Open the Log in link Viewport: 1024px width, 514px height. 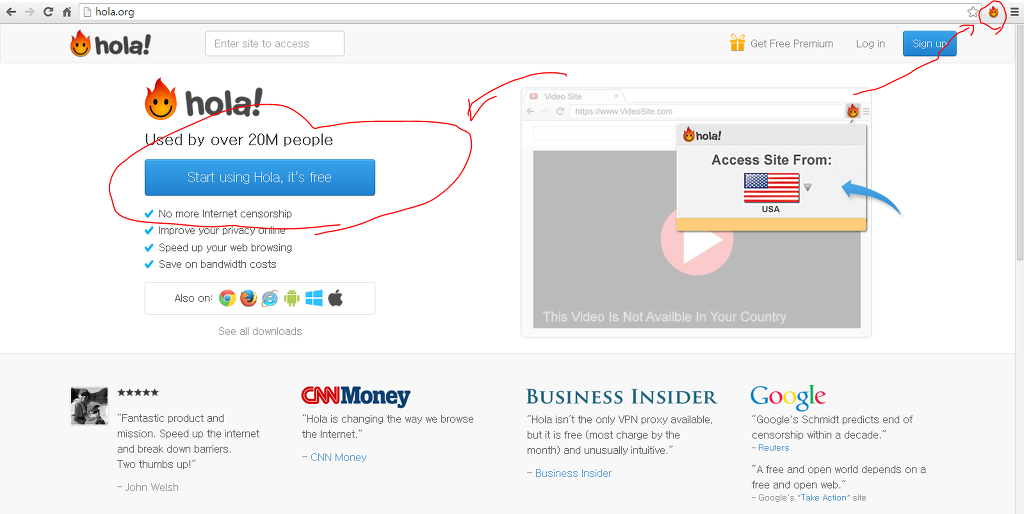(871, 44)
